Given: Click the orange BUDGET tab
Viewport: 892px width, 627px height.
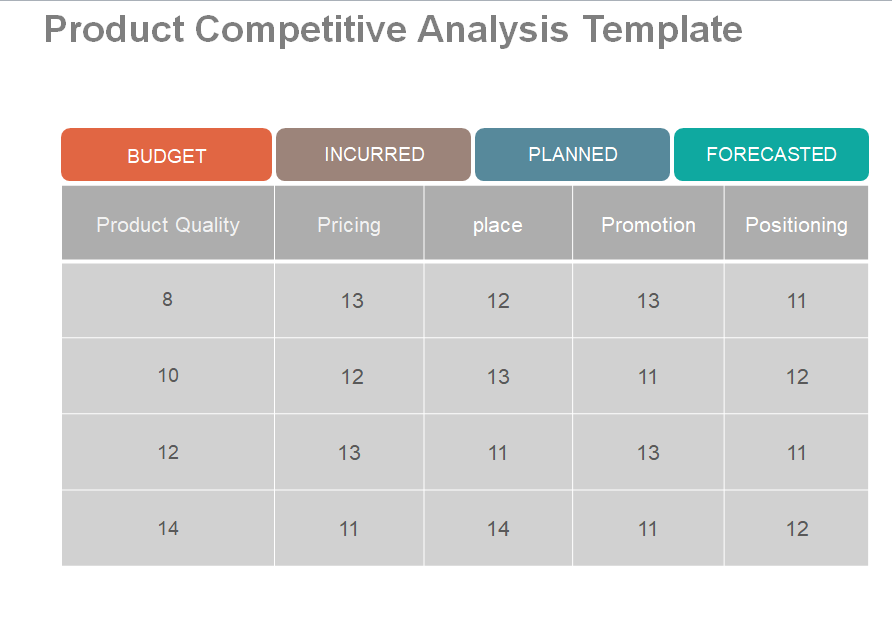Looking at the screenshot, I should [x=166, y=155].
